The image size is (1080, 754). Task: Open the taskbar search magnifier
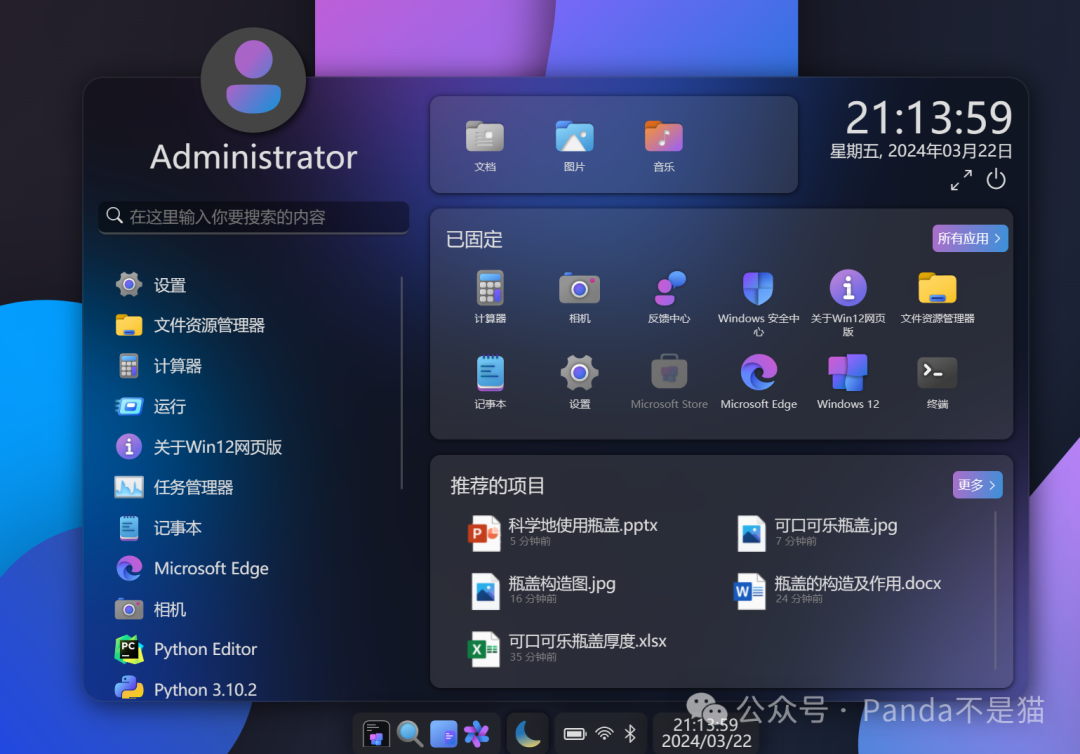click(410, 734)
